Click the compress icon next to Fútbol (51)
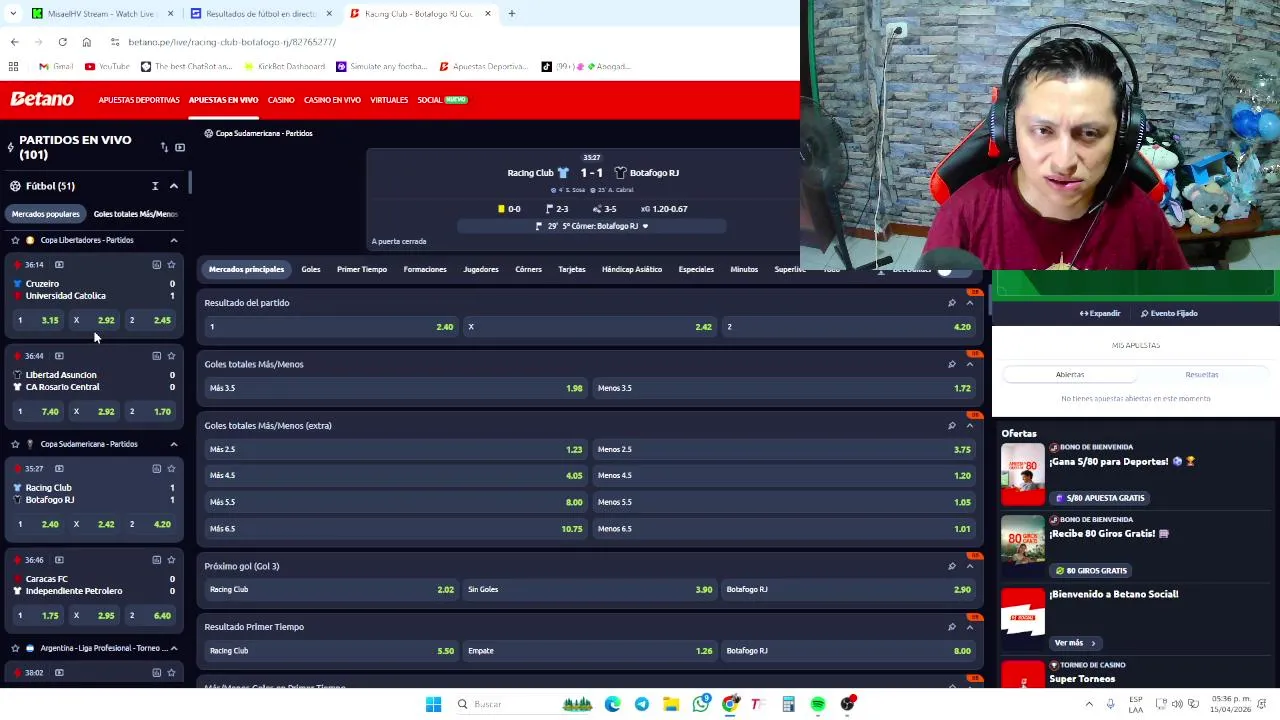This screenshot has height=720, width=1280. (155, 186)
